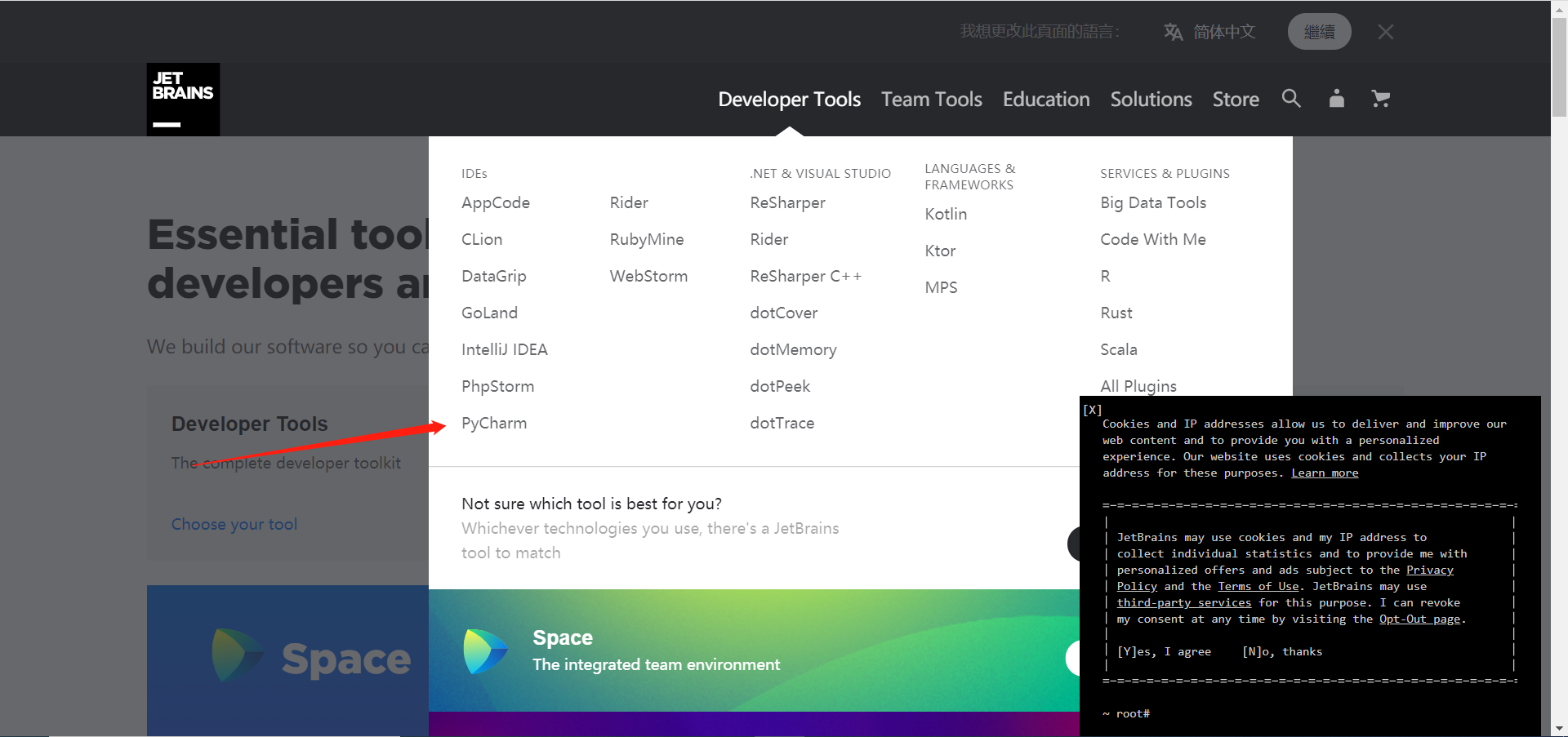Accept cookies with [Y]es, I agree

click(1164, 651)
